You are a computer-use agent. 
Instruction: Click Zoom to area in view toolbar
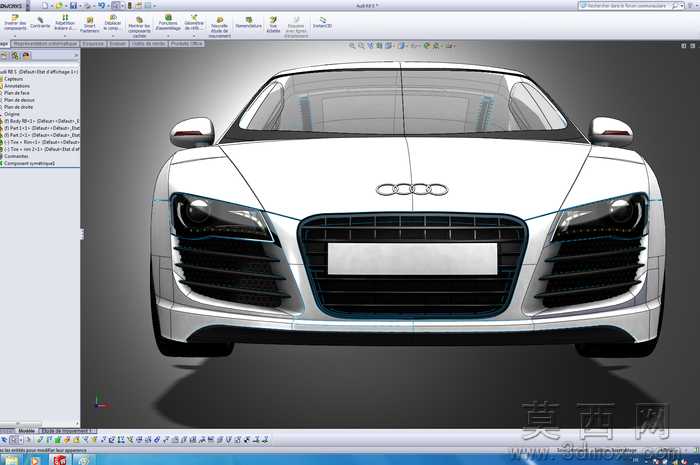[361, 46]
